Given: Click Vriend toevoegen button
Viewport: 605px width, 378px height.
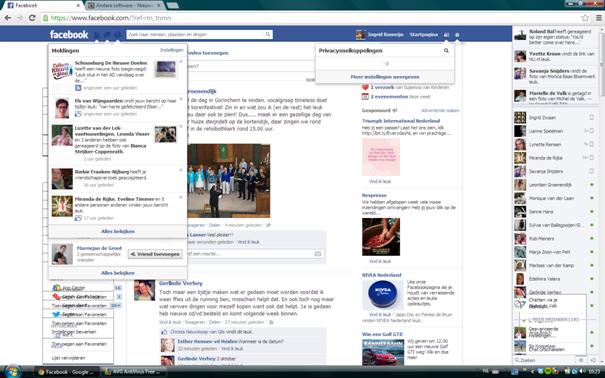Looking at the screenshot, I should click(x=155, y=254).
